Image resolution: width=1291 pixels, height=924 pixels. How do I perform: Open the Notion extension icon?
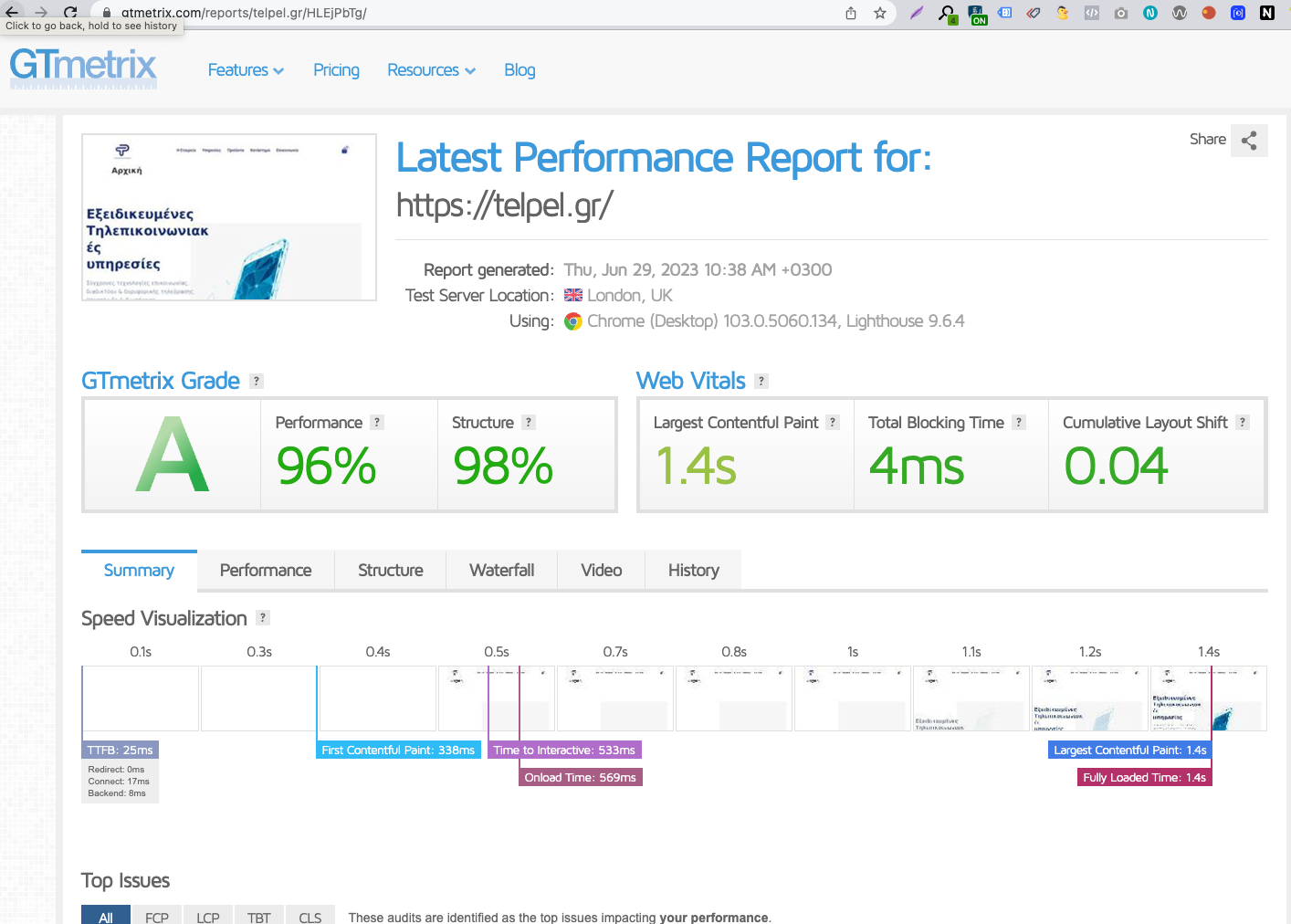point(1267,13)
